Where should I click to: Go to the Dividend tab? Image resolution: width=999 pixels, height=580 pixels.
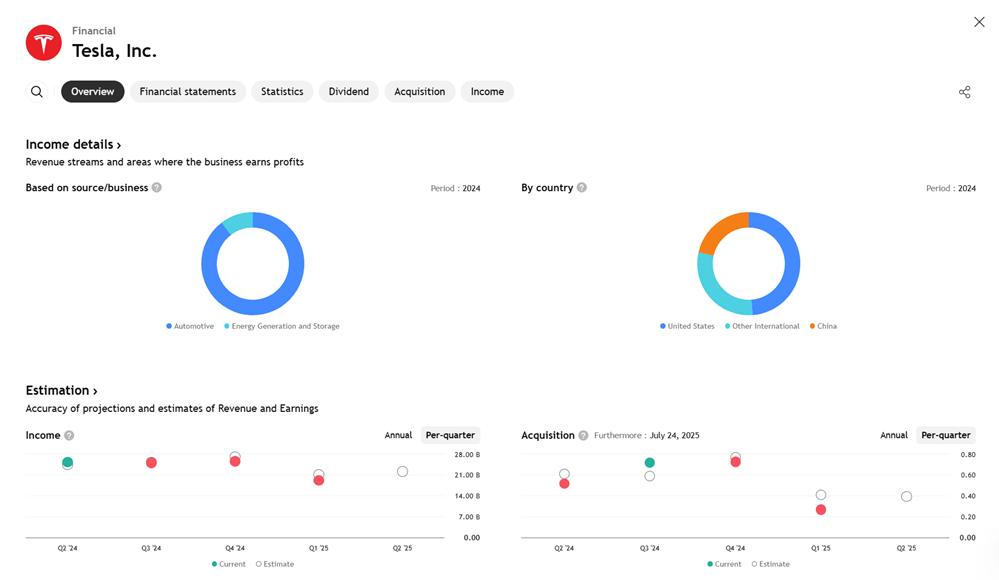point(349,92)
